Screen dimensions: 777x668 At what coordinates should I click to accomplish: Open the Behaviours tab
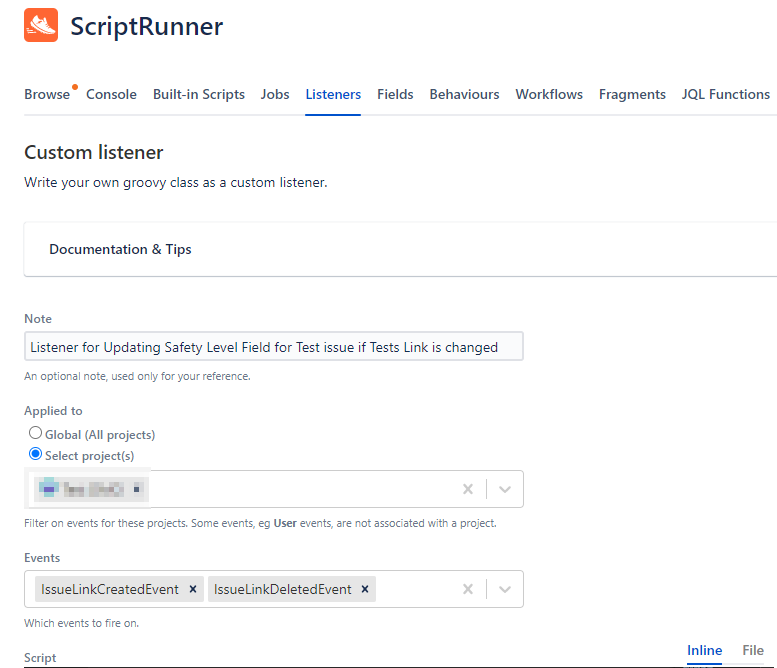[464, 94]
